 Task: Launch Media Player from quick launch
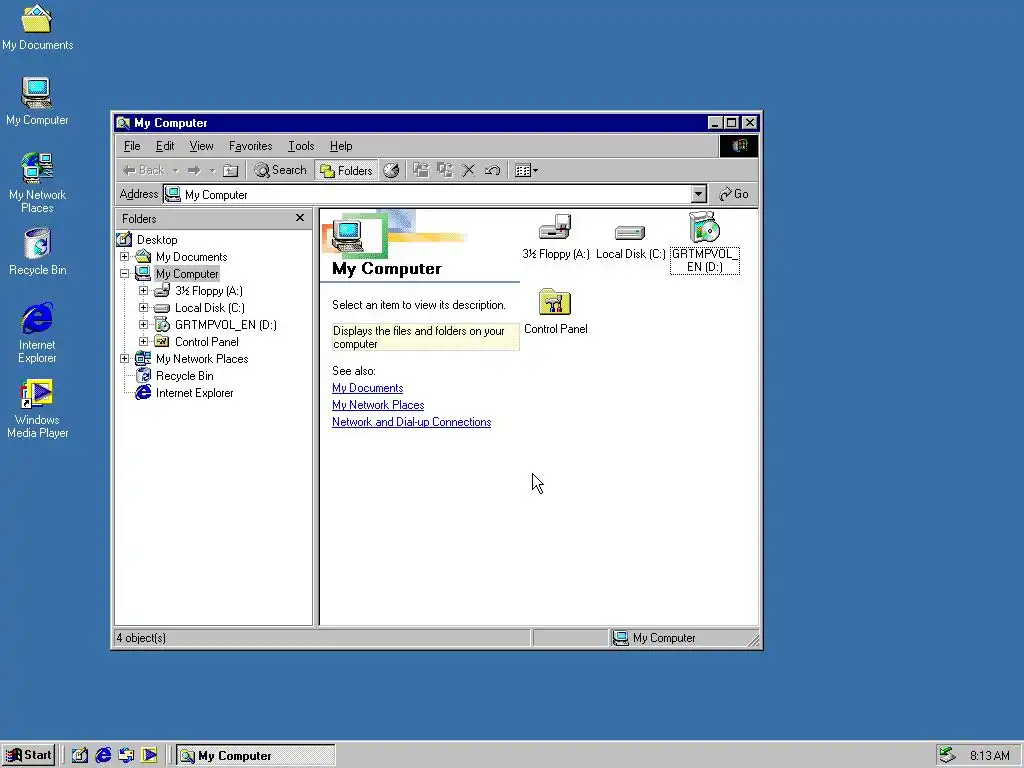[x=150, y=756]
